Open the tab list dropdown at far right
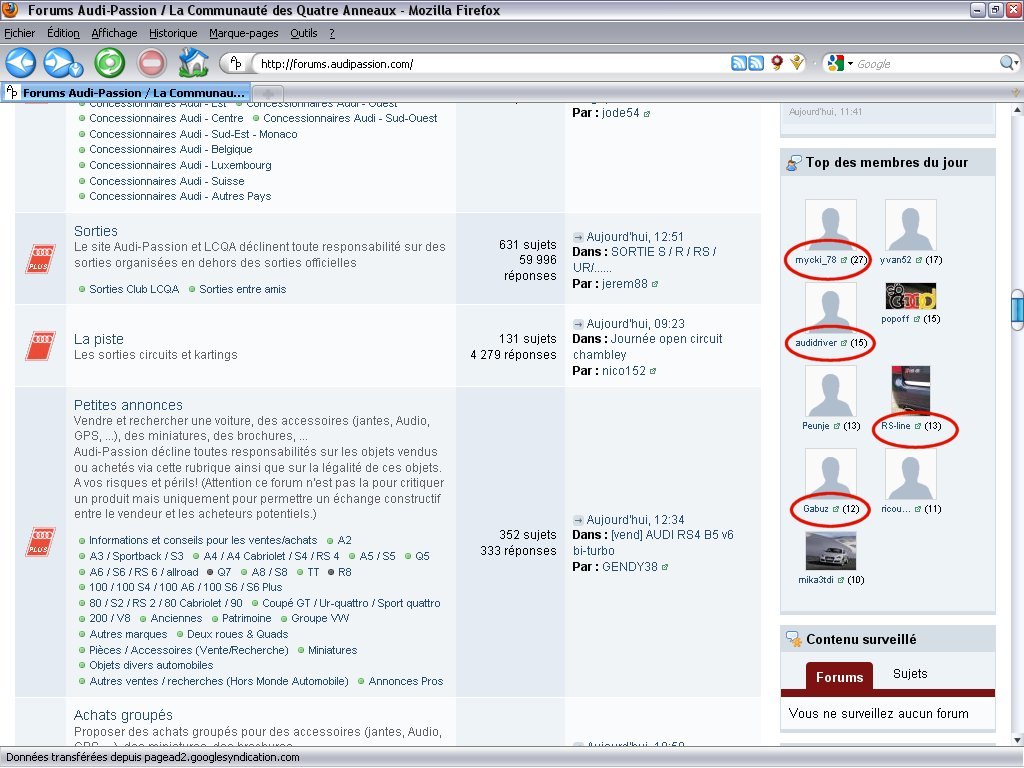The height and width of the screenshot is (768, 1024). pos(1014,93)
